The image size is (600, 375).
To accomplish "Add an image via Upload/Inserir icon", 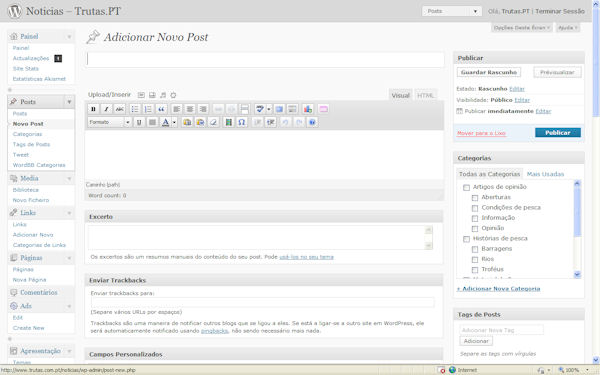I will click(141, 95).
